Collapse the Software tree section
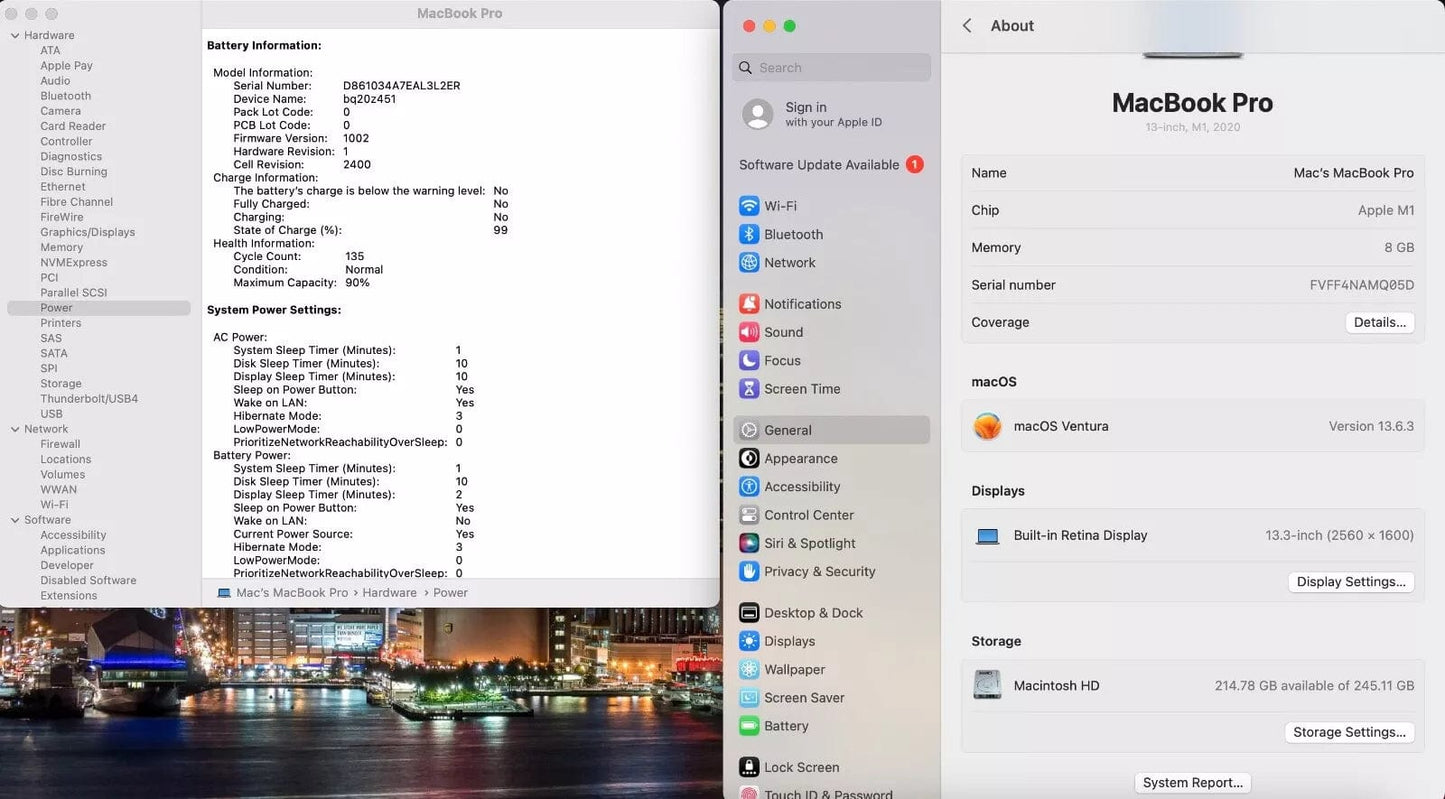 click(x=15, y=520)
